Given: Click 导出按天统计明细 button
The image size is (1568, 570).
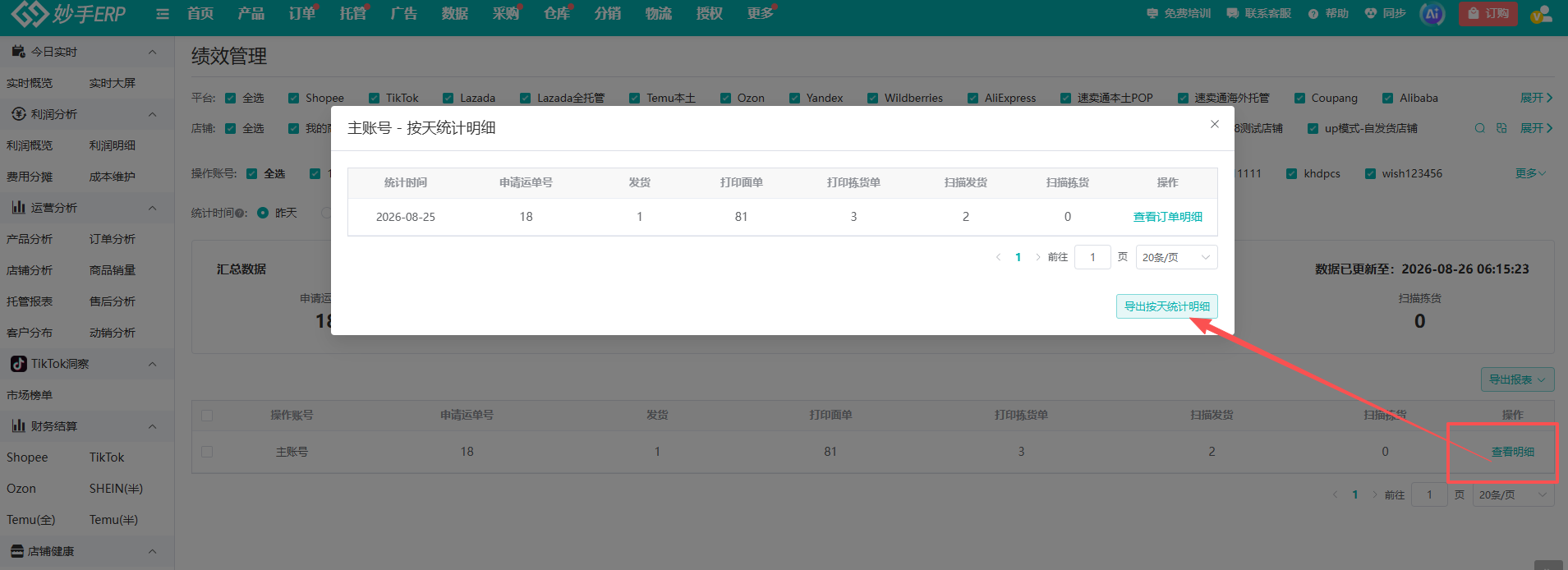Looking at the screenshot, I should [x=1166, y=306].
